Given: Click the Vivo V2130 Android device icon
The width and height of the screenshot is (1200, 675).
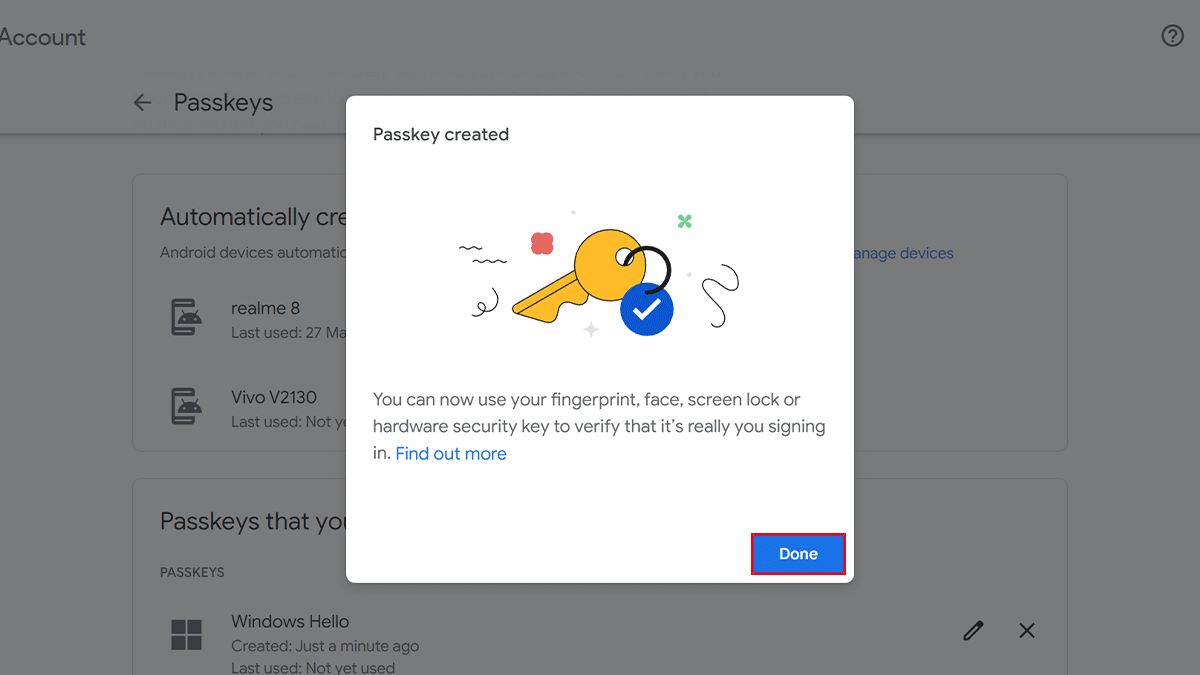Looking at the screenshot, I should [x=187, y=406].
